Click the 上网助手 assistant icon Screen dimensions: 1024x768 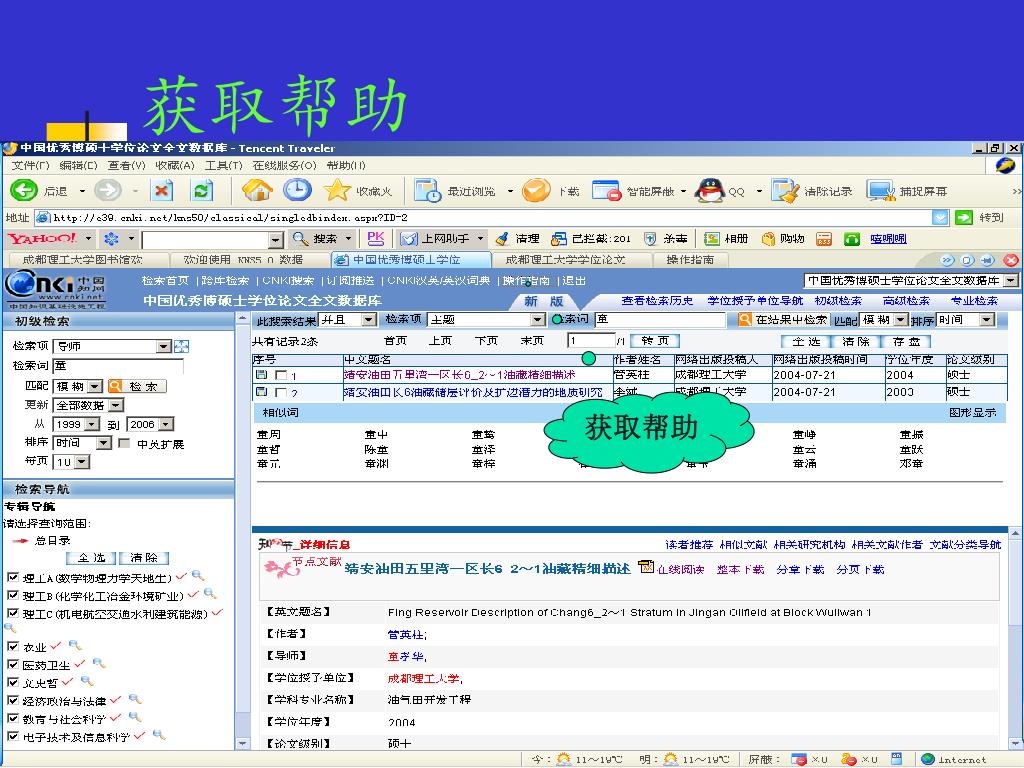point(409,239)
